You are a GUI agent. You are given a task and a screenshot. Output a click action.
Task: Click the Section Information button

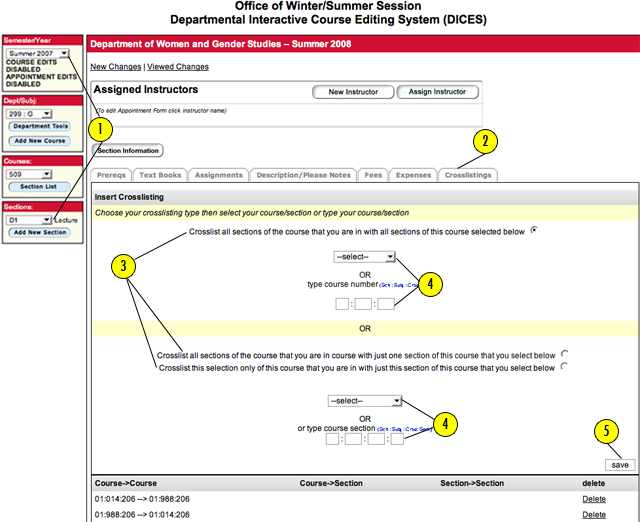(127, 151)
